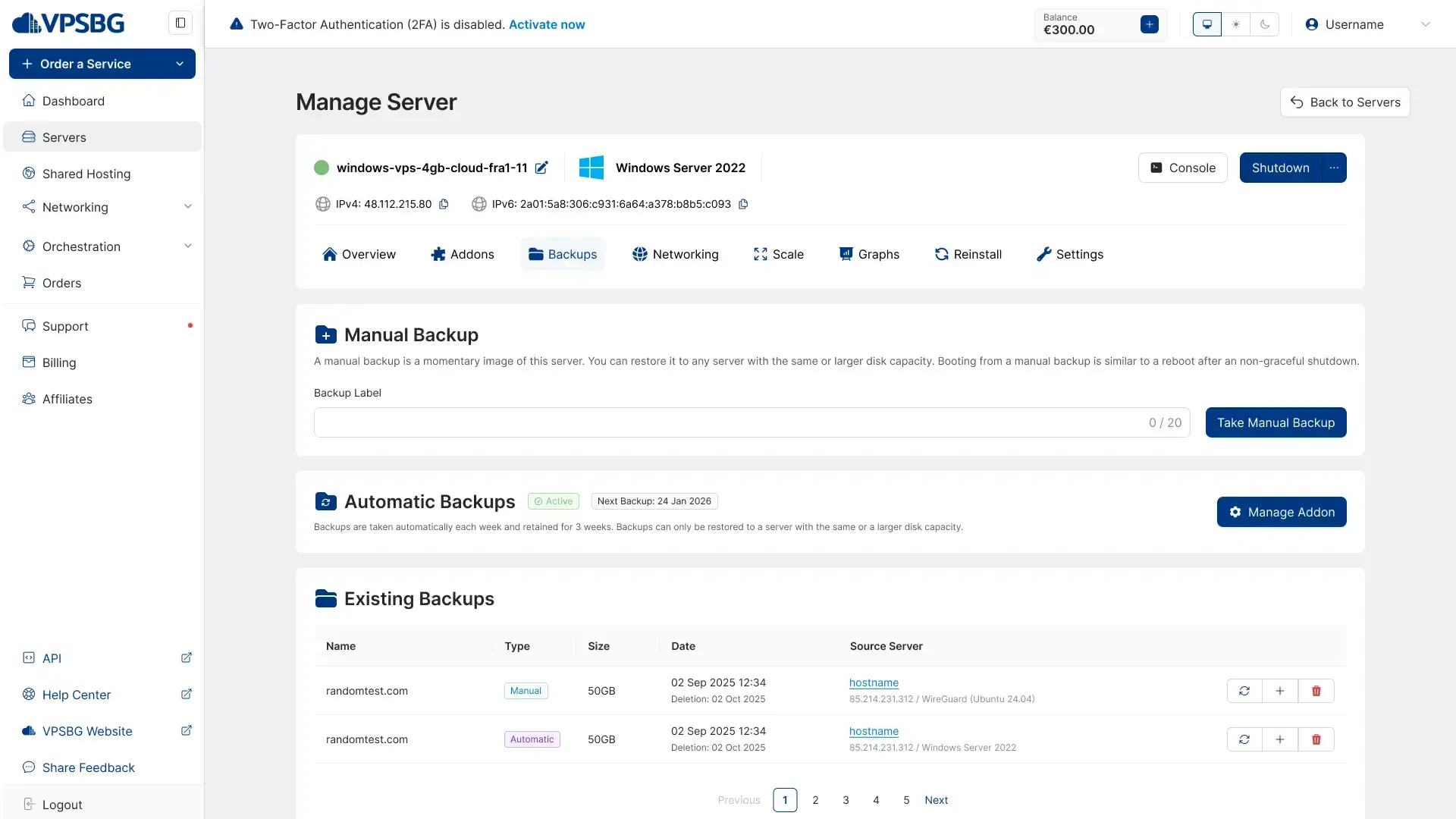
Task: Copy the IPv4 address with copy icon
Action: tap(444, 204)
